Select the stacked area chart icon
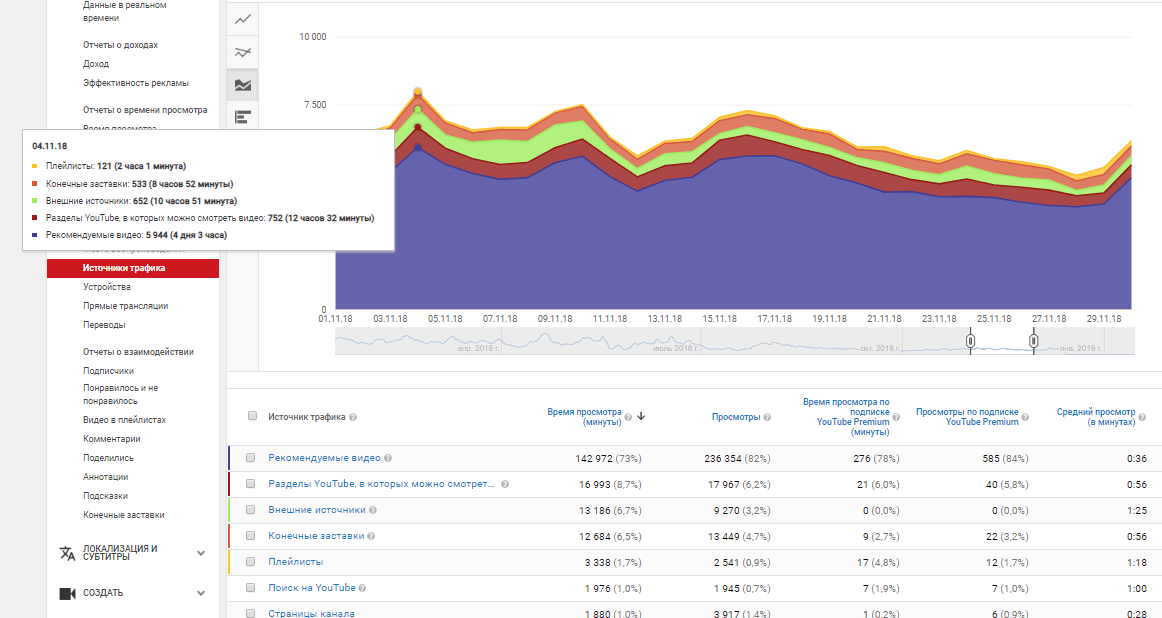This screenshot has height=618, width=1162. click(243, 85)
